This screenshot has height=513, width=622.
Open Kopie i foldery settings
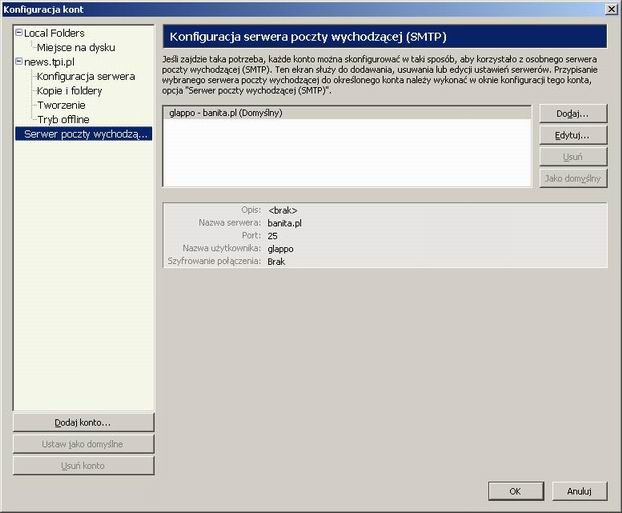coord(69,91)
